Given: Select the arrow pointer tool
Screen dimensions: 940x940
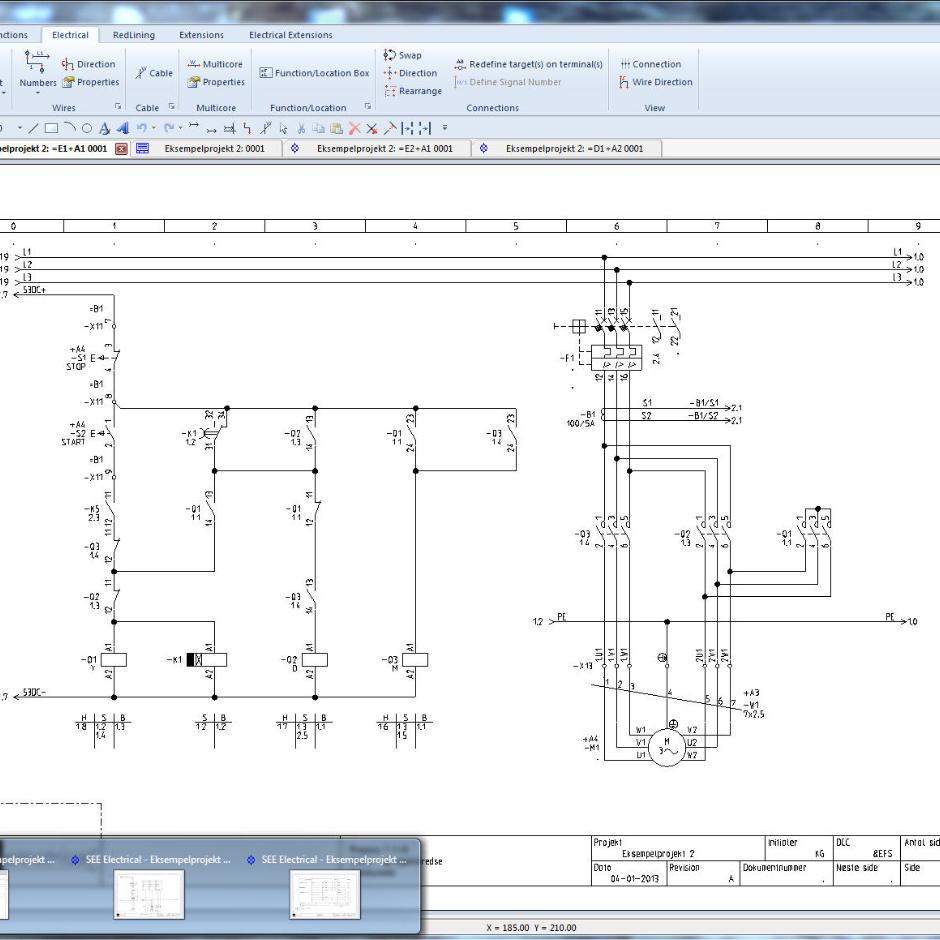Looking at the screenshot, I should pos(283,128).
